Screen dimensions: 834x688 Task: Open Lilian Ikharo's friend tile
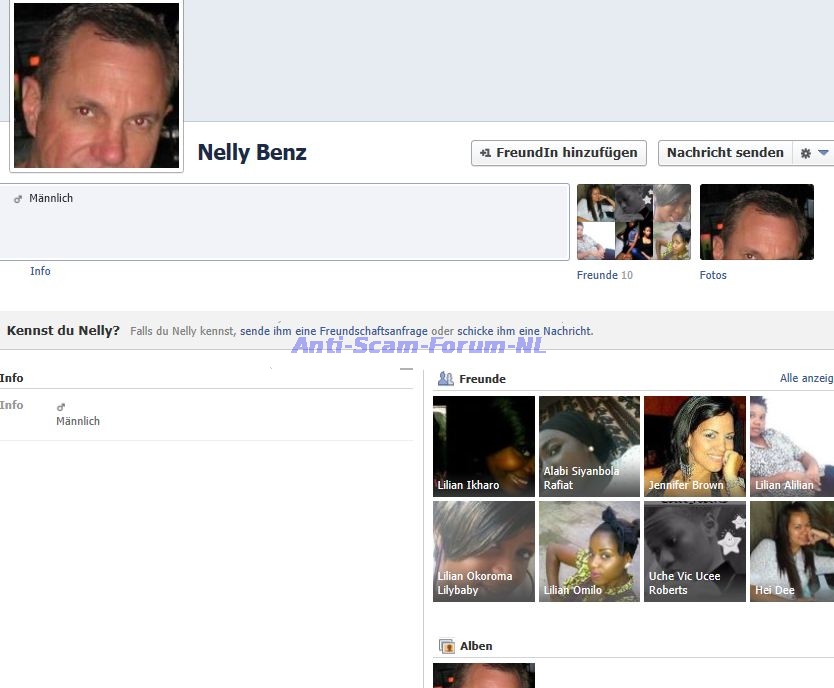(x=484, y=446)
